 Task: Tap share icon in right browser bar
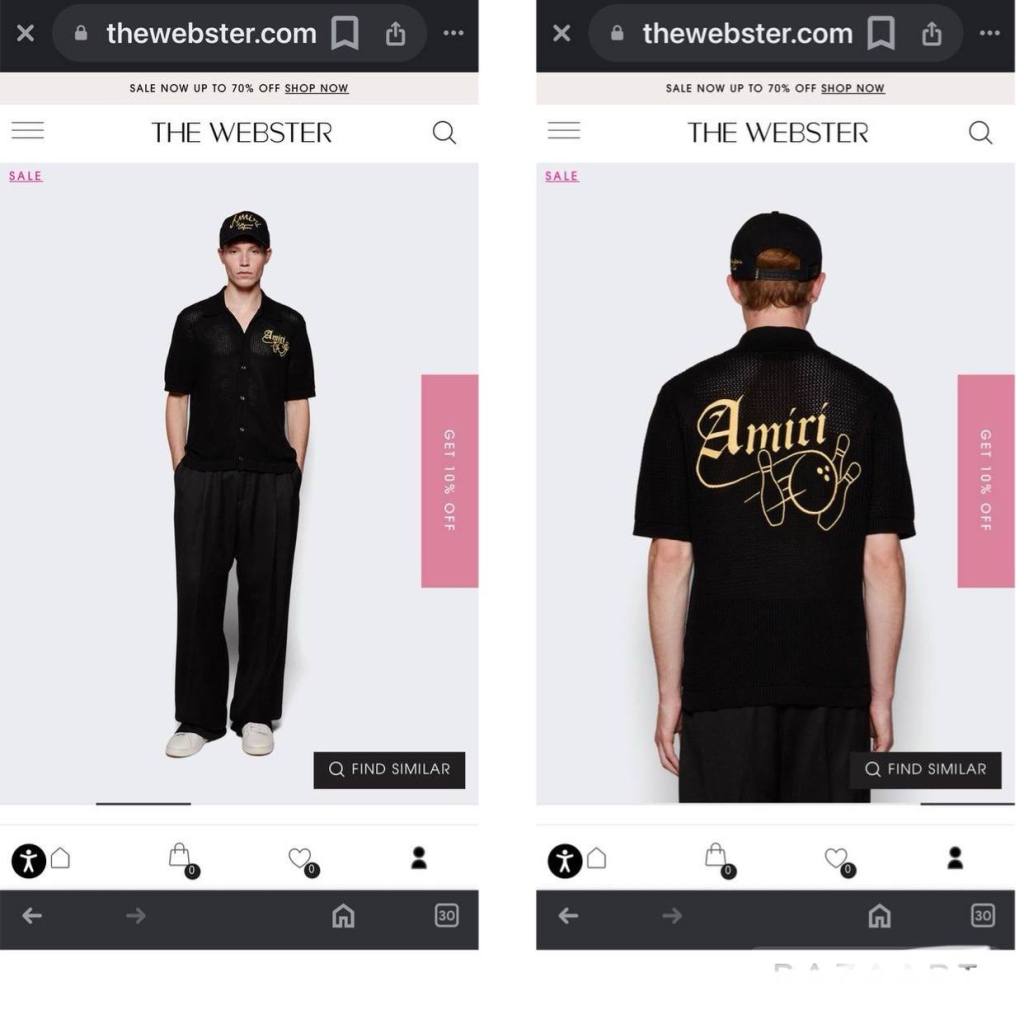[932, 33]
